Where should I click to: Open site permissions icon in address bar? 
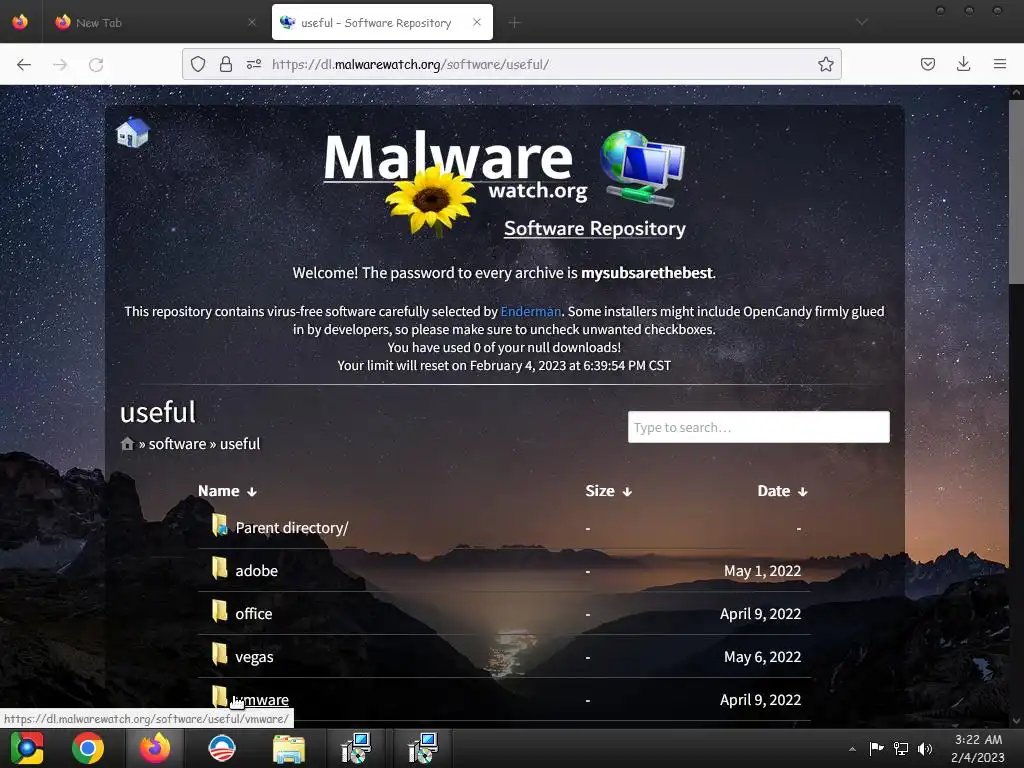pyautogui.click(x=254, y=64)
